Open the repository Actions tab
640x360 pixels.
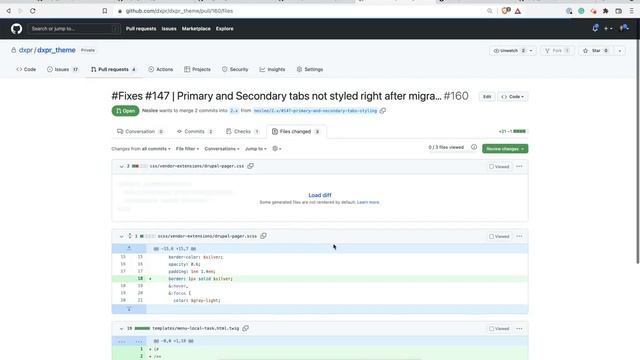[x=161, y=69]
